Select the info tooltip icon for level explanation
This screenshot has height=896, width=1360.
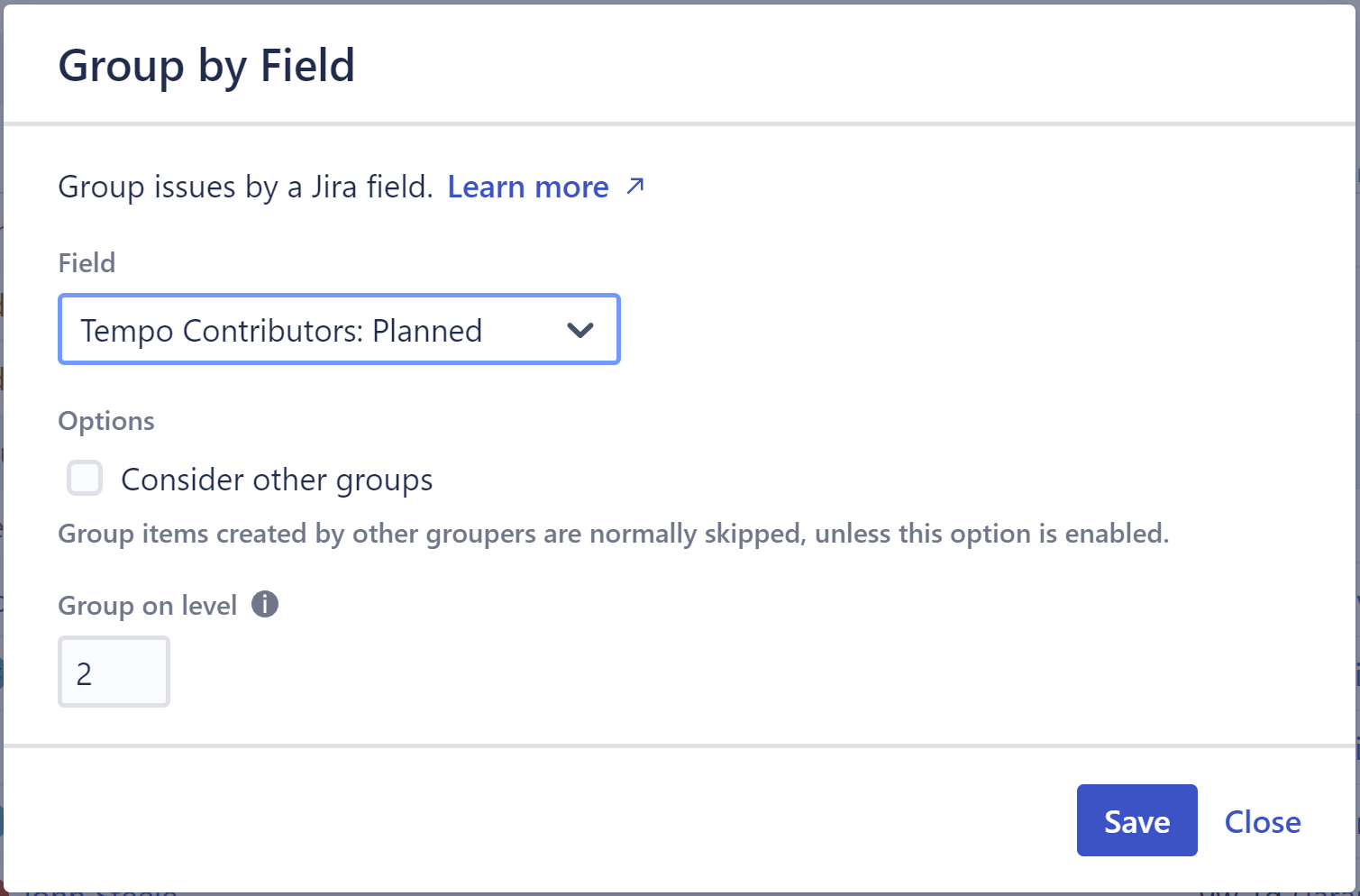[265, 604]
